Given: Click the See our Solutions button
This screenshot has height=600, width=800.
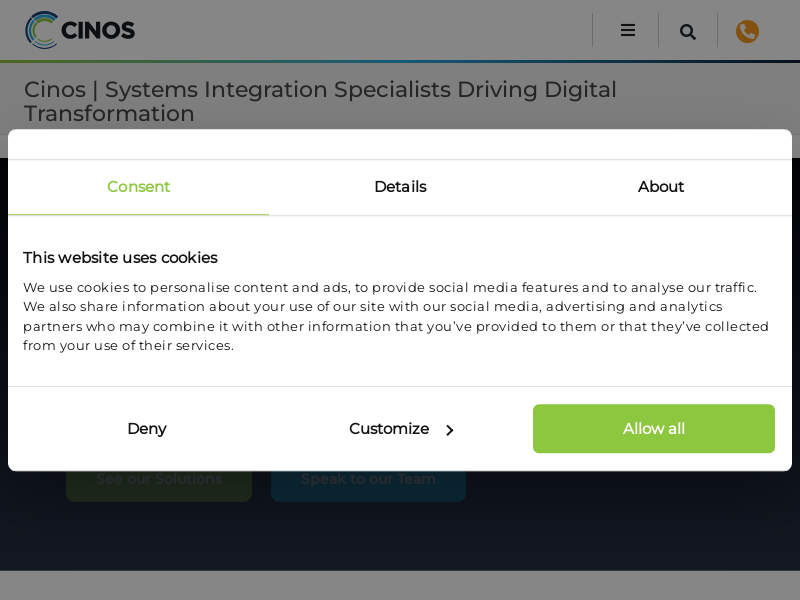Looking at the screenshot, I should [x=159, y=485].
